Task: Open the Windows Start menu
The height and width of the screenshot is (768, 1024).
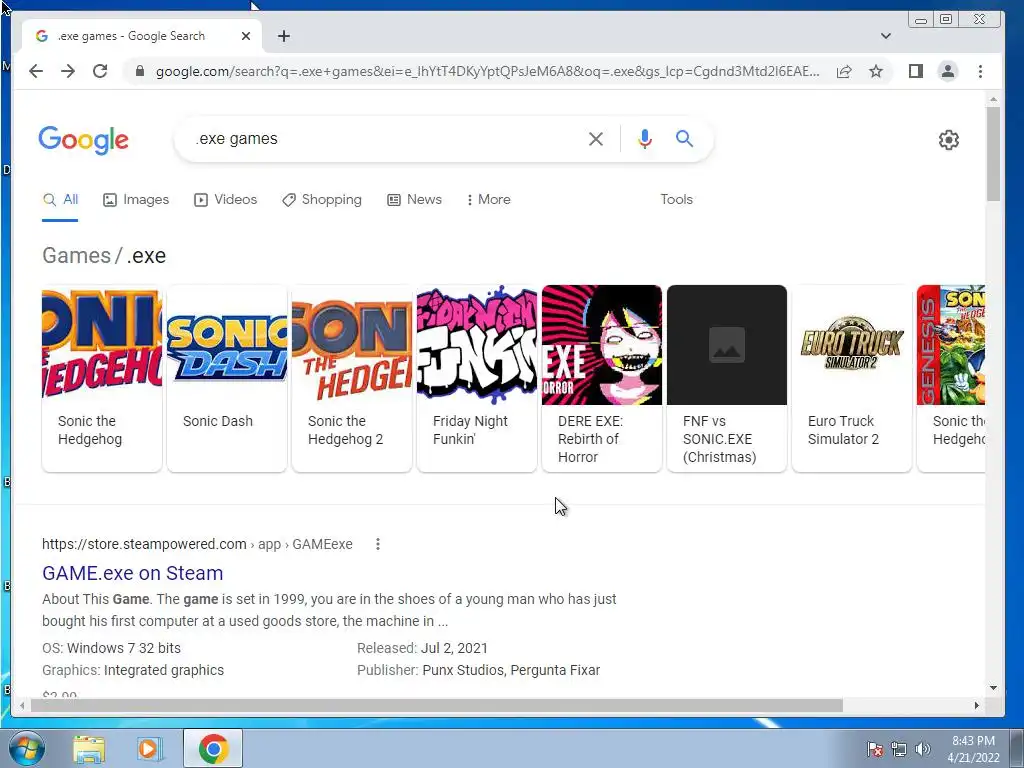Action: (x=27, y=748)
